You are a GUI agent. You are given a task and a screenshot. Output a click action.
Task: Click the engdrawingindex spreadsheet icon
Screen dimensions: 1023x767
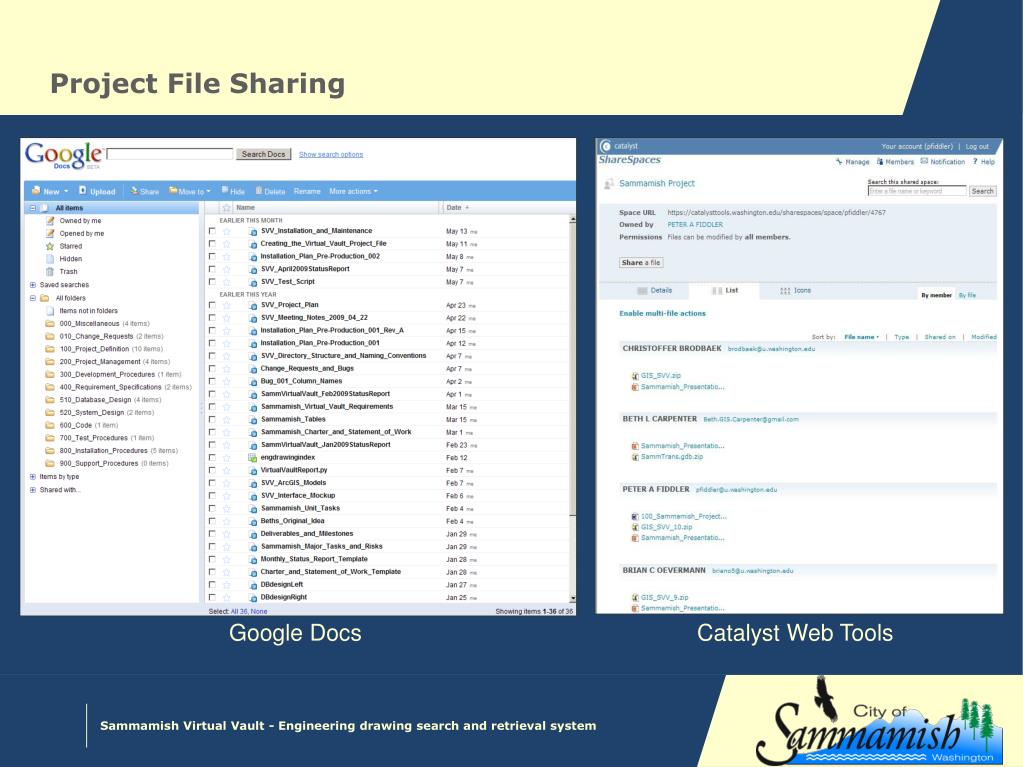(252, 457)
